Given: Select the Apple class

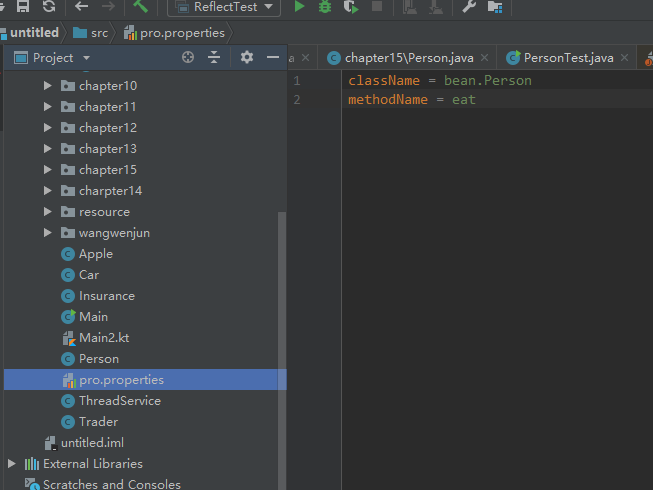Looking at the screenshot, I should click(x=96, y=254).
